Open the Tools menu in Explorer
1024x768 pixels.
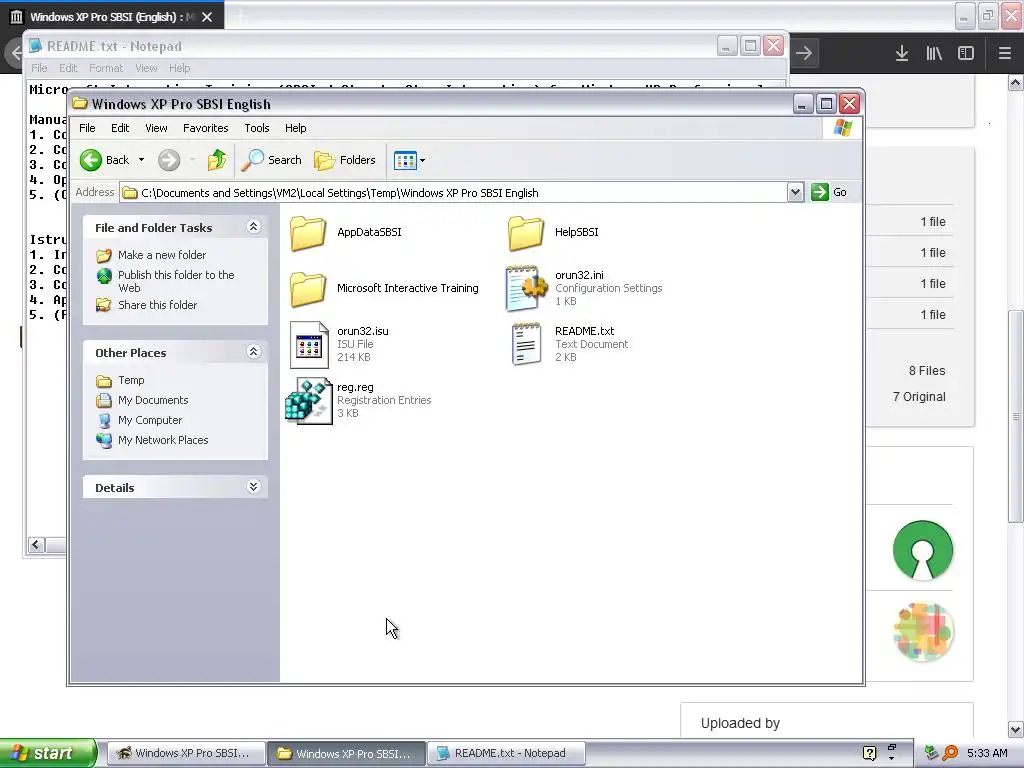pos(257,128)
